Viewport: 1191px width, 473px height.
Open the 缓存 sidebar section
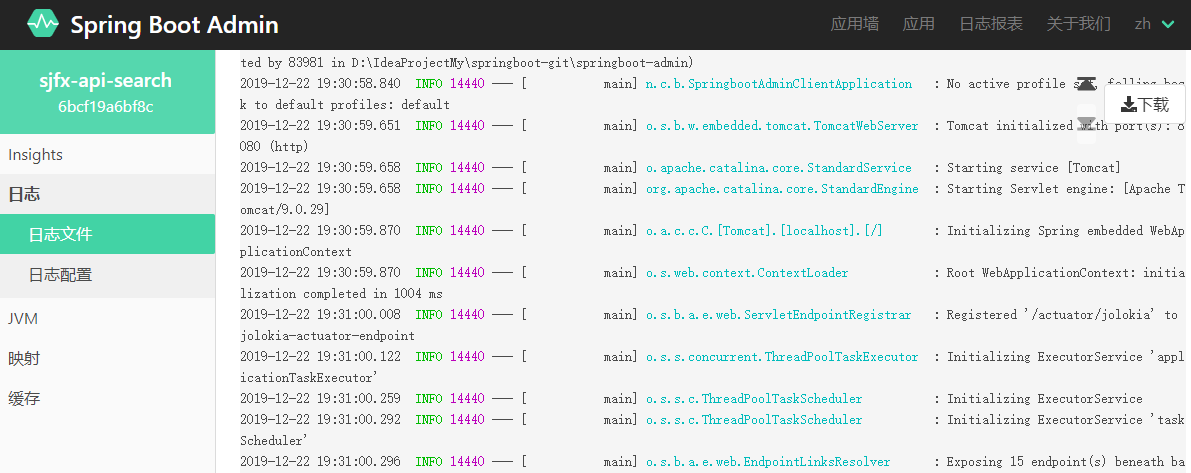pos(107,398)
